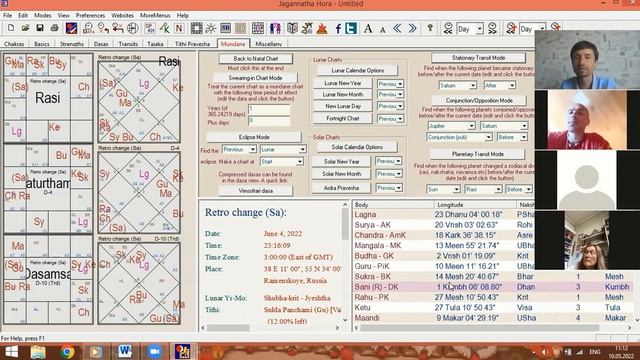Screen dimensions: 640x360
Task: Click the Twitter icon in toolbar
Action: [351, 28]
